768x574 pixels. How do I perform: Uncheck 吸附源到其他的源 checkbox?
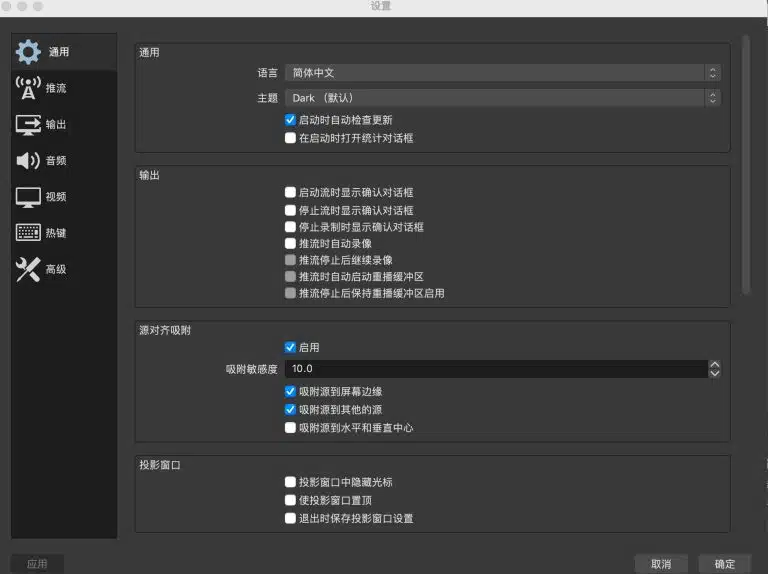(290, 409)
